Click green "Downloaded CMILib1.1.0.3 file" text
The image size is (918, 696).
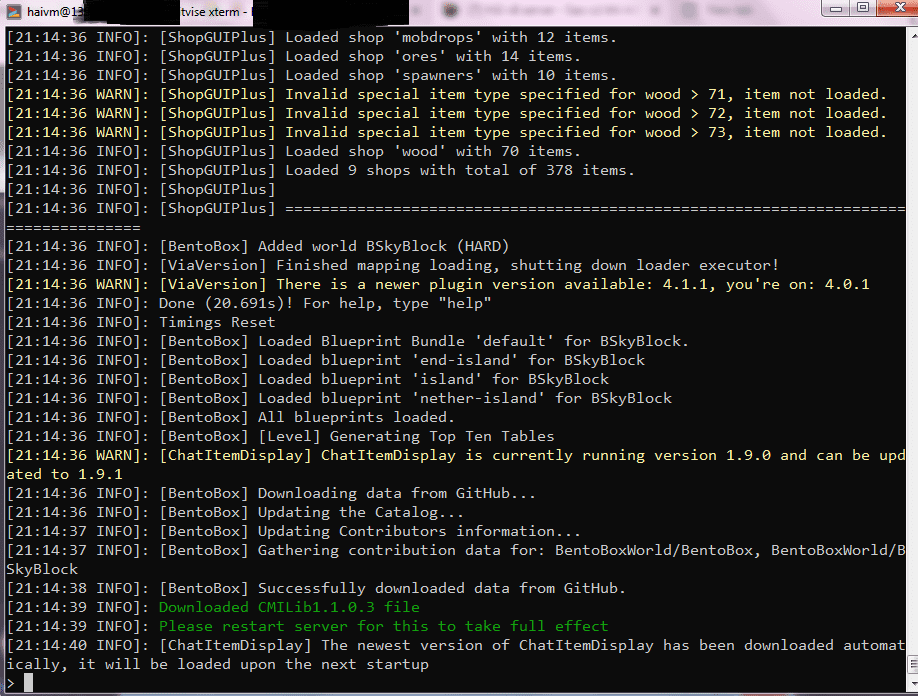point(289,607)
